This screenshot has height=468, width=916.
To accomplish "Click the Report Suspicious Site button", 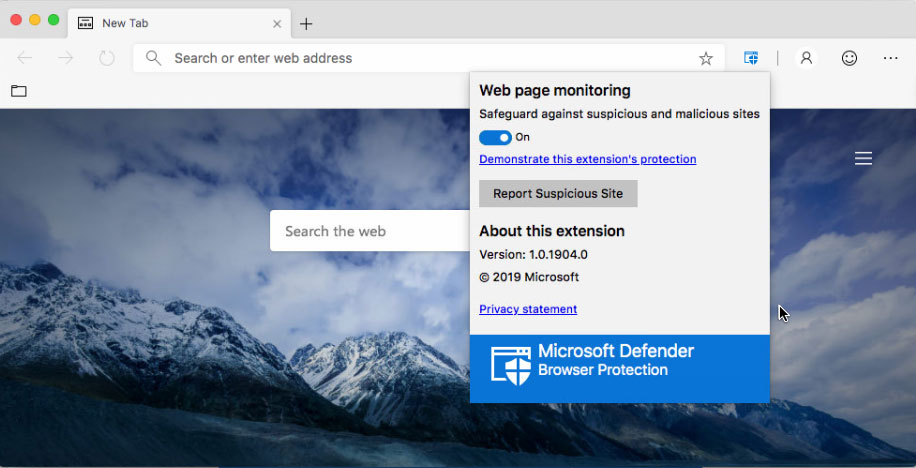I will 558,193.
